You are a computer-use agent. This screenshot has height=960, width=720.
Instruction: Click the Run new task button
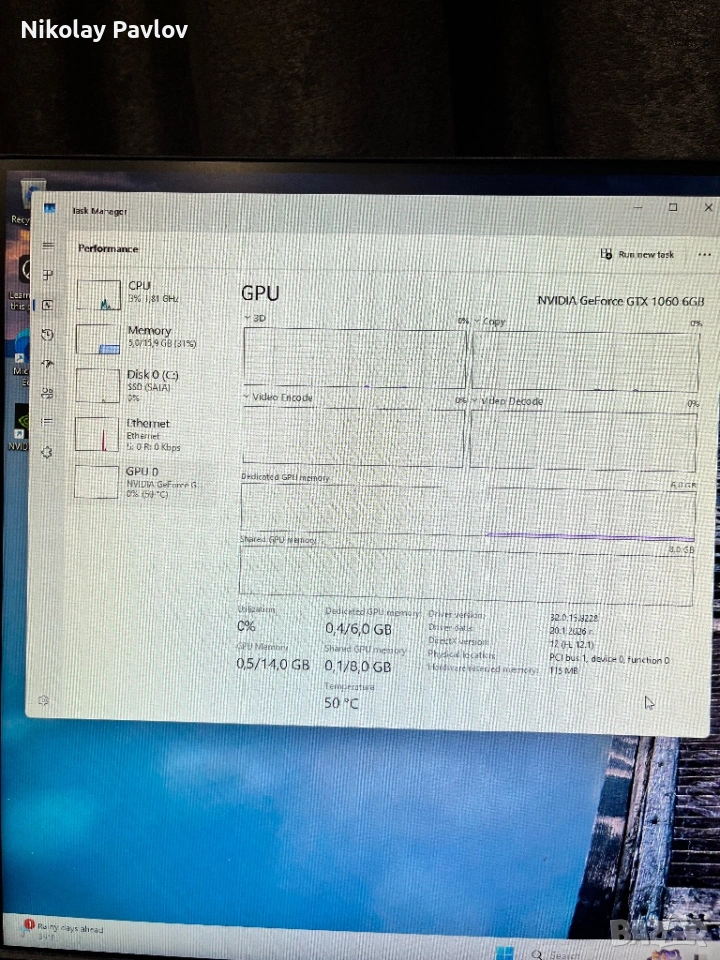[638, 255]
